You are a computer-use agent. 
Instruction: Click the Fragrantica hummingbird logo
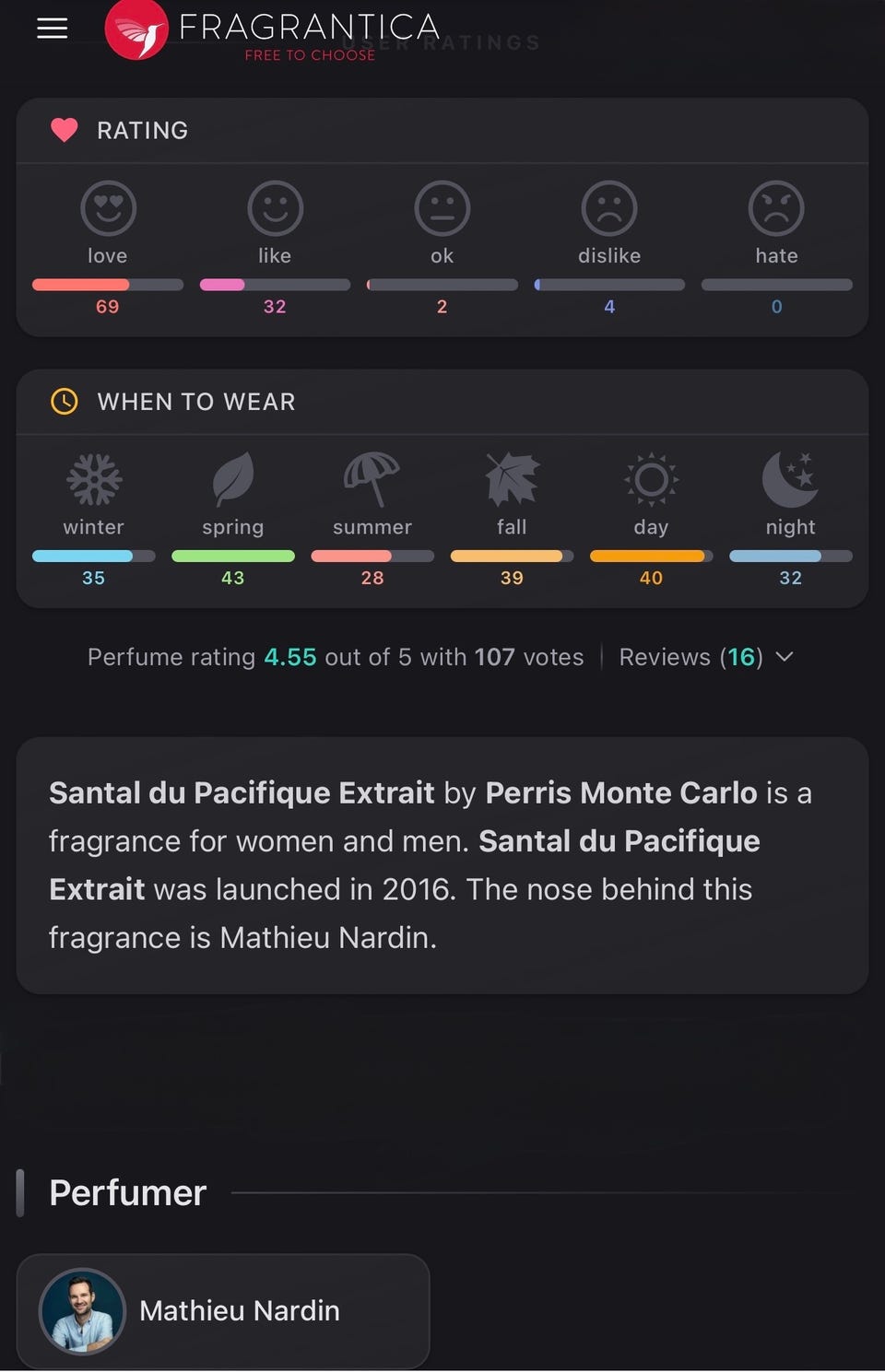[136, 29]
